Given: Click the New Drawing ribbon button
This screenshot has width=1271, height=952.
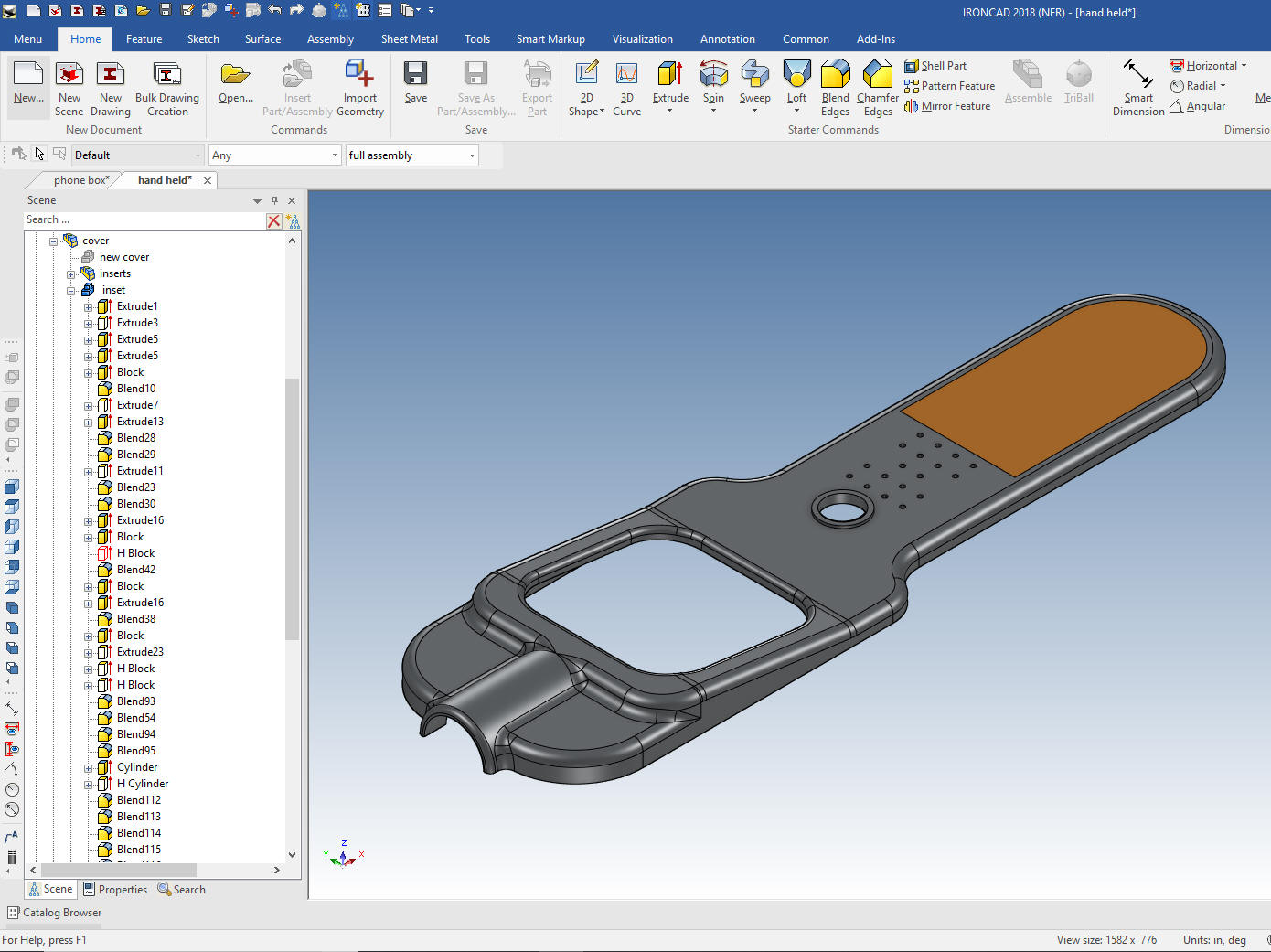Looking at the screenshot, I should pos(110,90).
